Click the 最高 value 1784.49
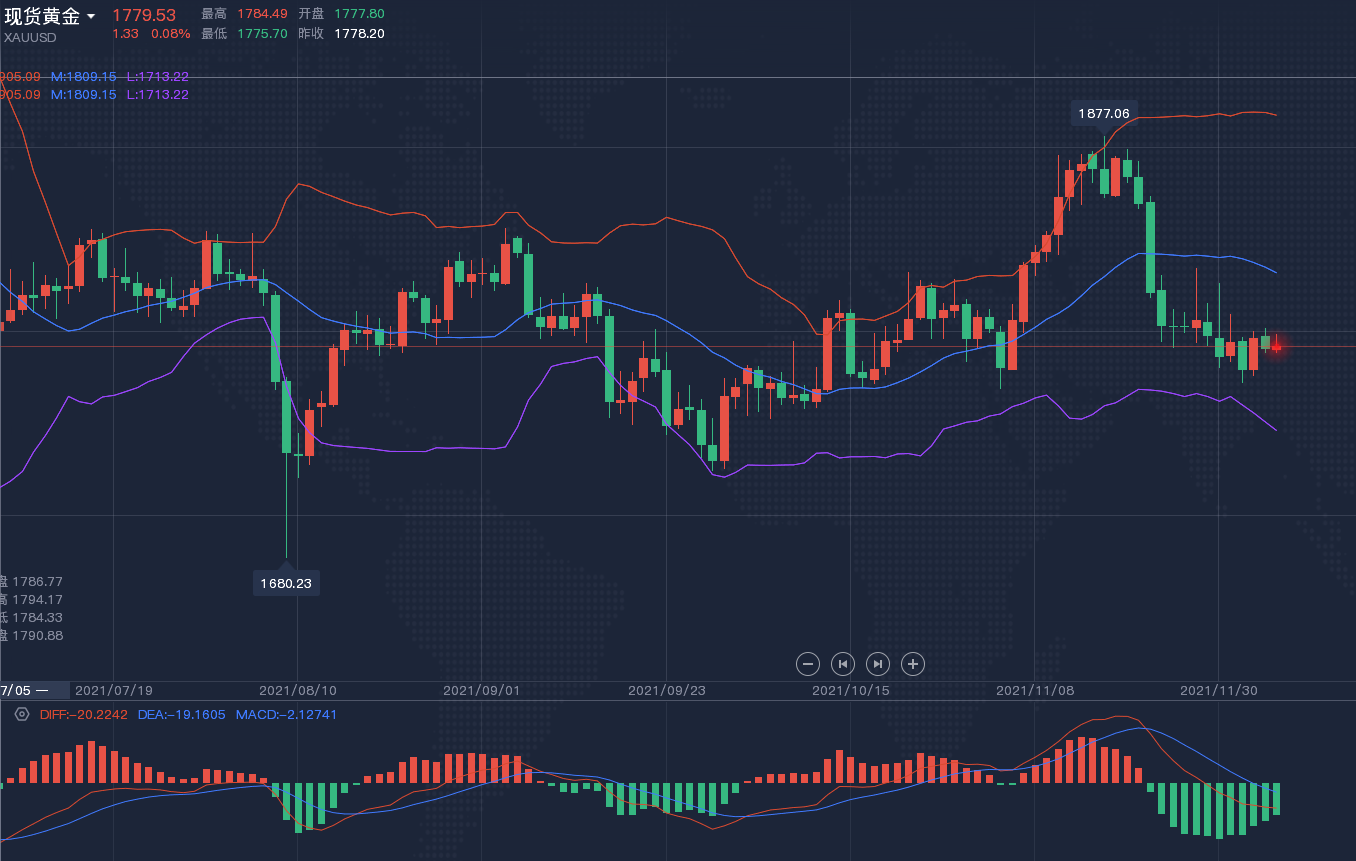This screenshot has height=861, width=1356. pyautogui.click(x=262, y=14)
